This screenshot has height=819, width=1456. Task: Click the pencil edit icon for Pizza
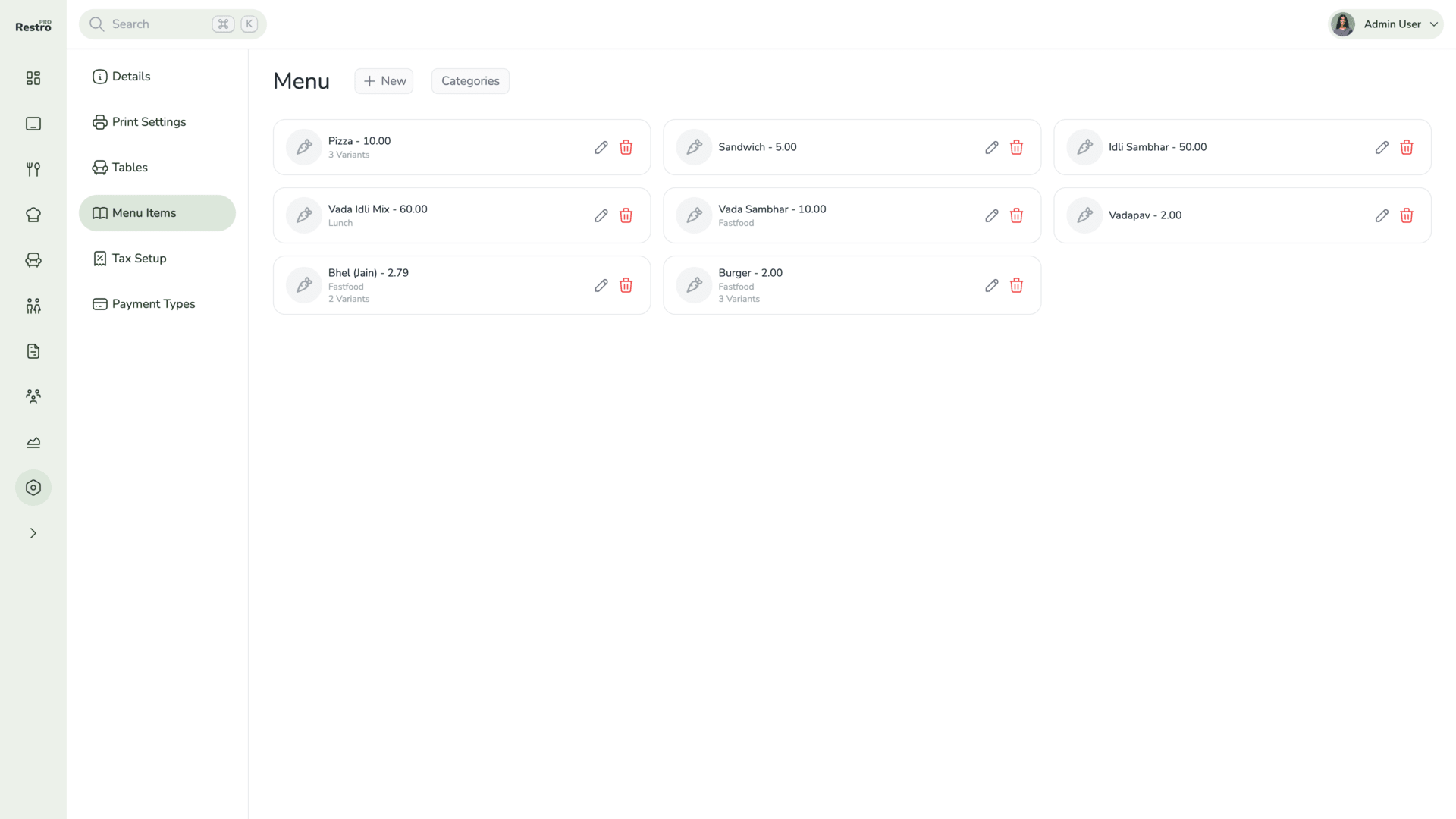click(601, 147)
